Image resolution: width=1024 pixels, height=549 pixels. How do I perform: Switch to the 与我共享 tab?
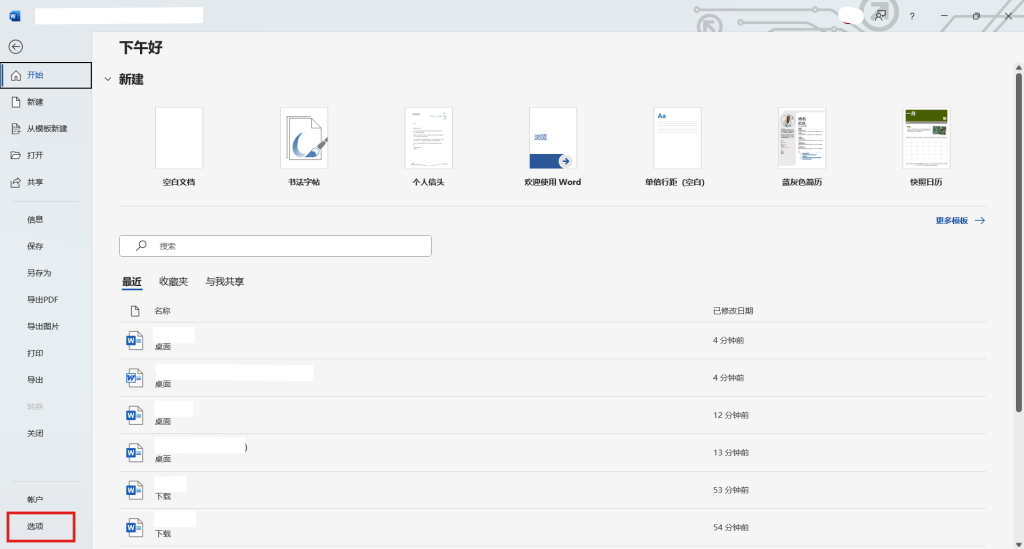point(225,282)
